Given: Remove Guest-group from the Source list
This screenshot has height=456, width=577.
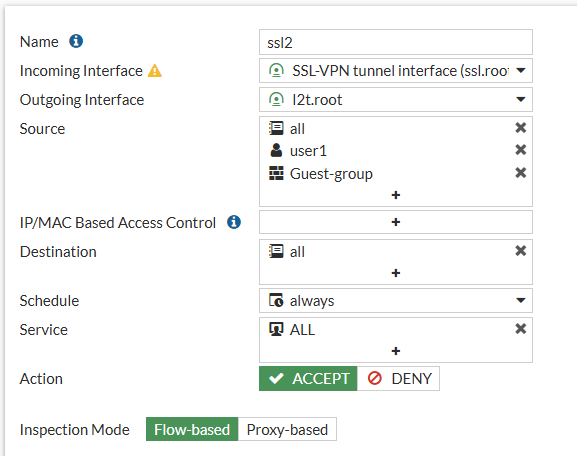Looking at the screenshot, I should click(520, 173).
